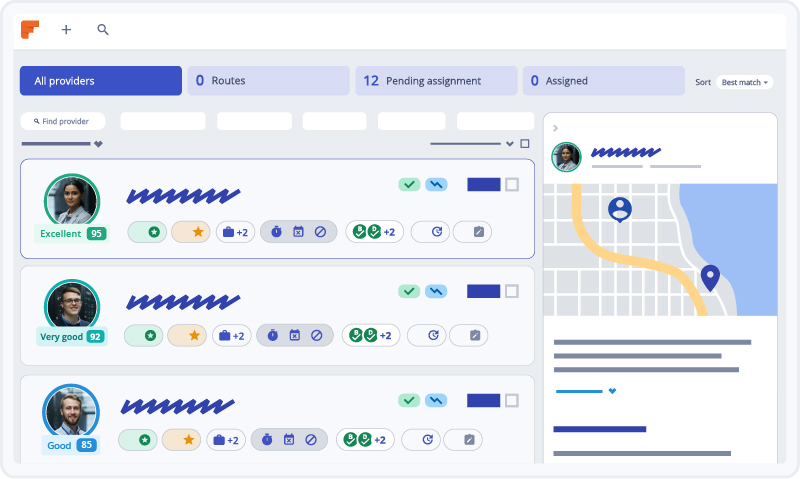The height and width of the screenshot is (479, 800).
Task: Click the blue bar on Good provider card
Action: 484,400
